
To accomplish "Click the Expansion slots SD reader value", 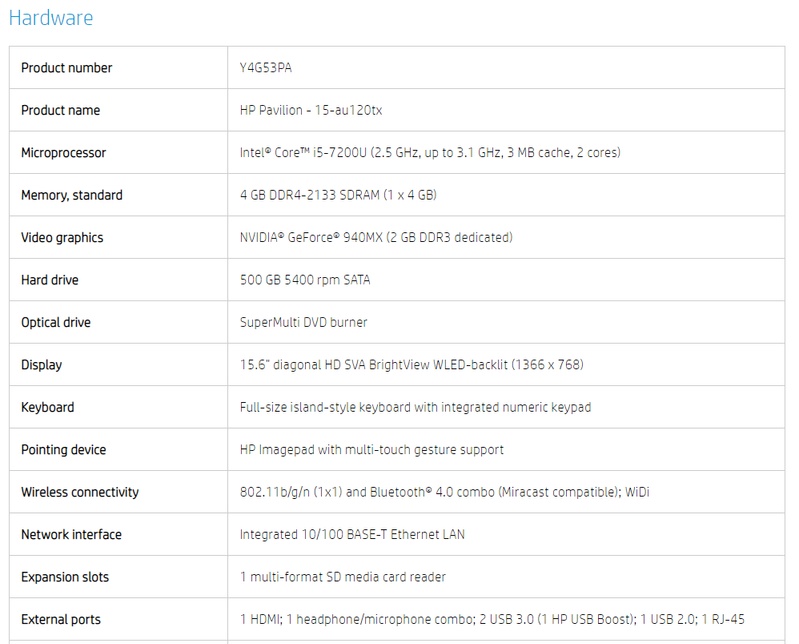I will click(x=342, y=577).
